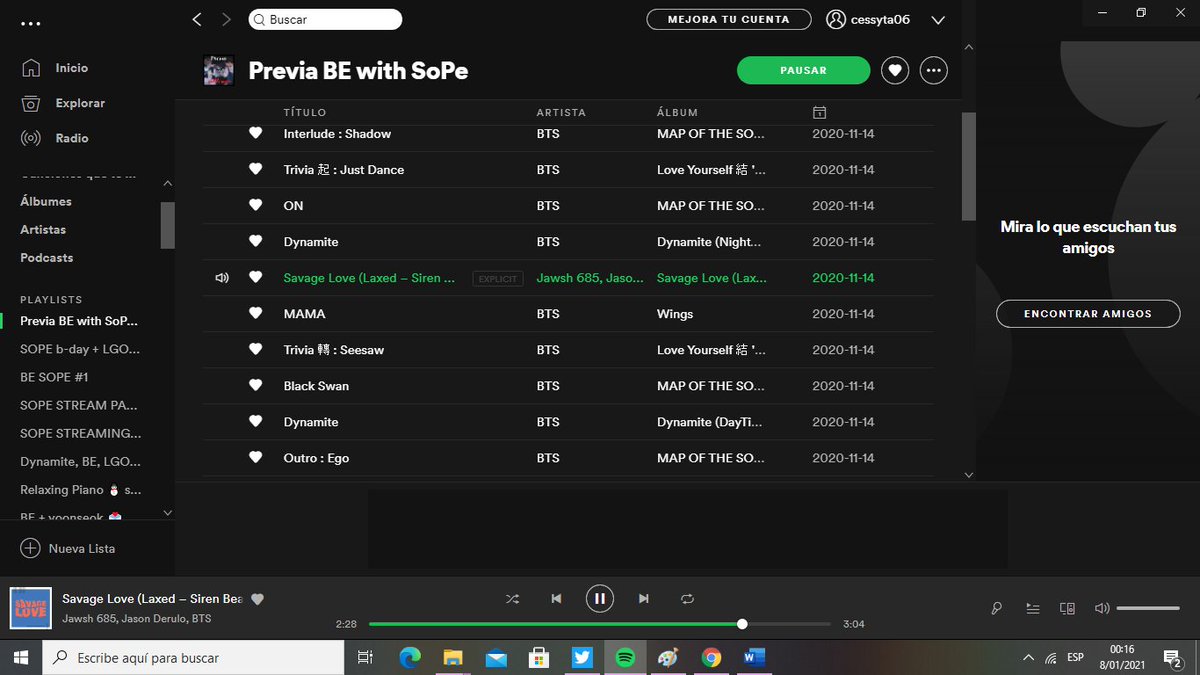The width and height of the screenshot is (1200, 675).
Task: Toggle like on Savage Love row
Action: click(255, 277)
